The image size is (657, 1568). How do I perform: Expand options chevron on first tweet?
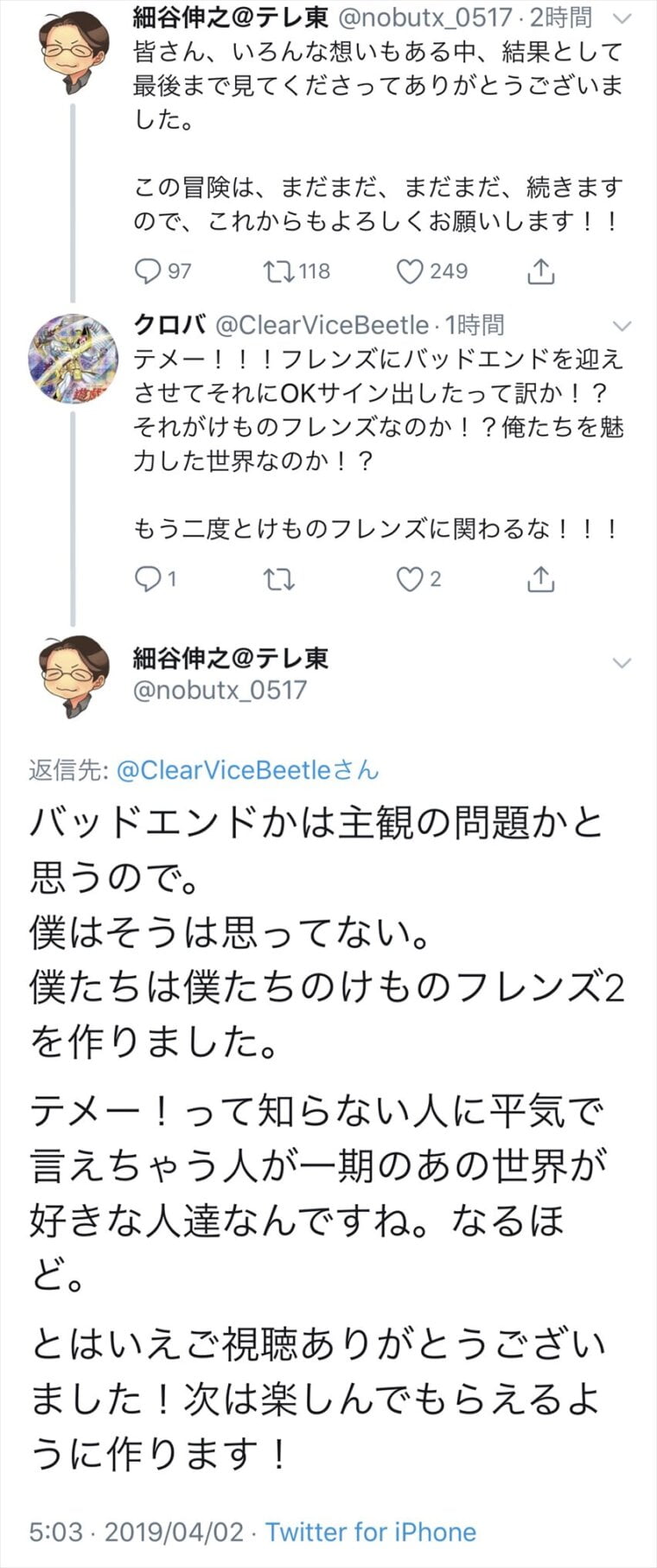(622, 18)
